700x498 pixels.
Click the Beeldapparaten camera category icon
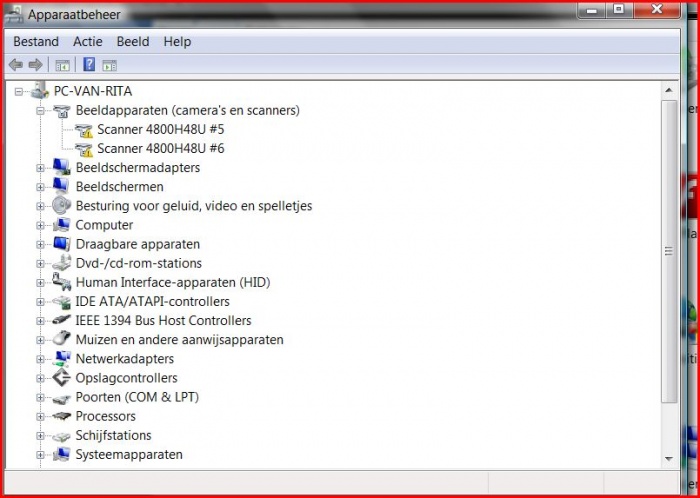[x=62, y=110]
